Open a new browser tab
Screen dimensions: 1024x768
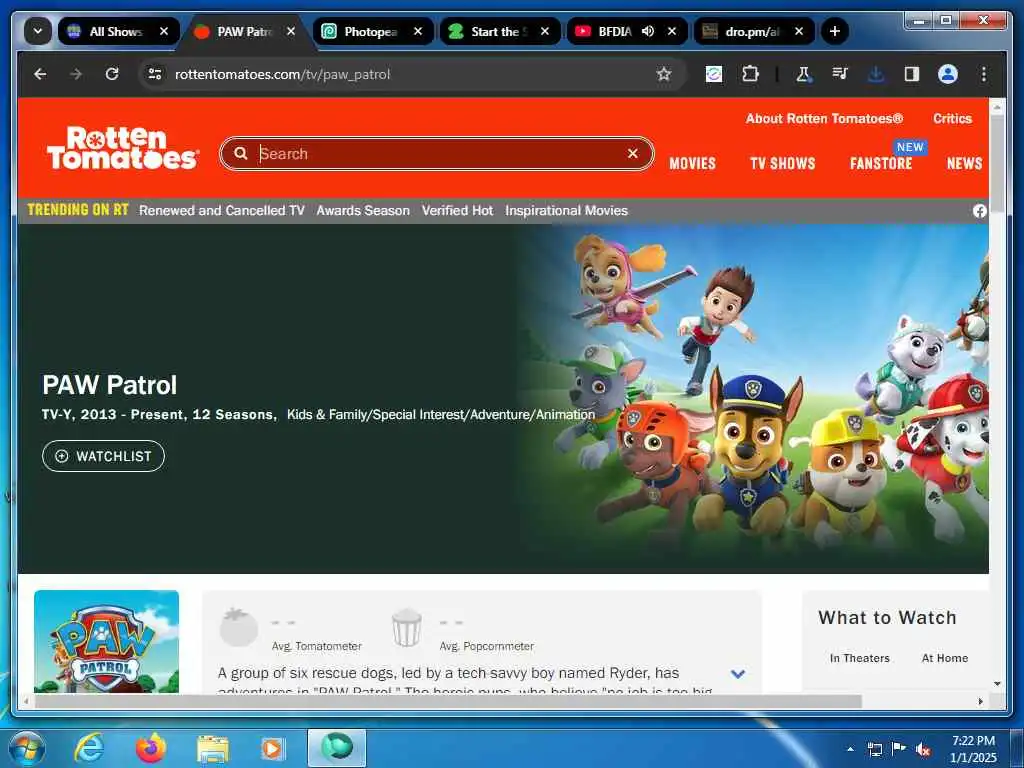[835, 31]
